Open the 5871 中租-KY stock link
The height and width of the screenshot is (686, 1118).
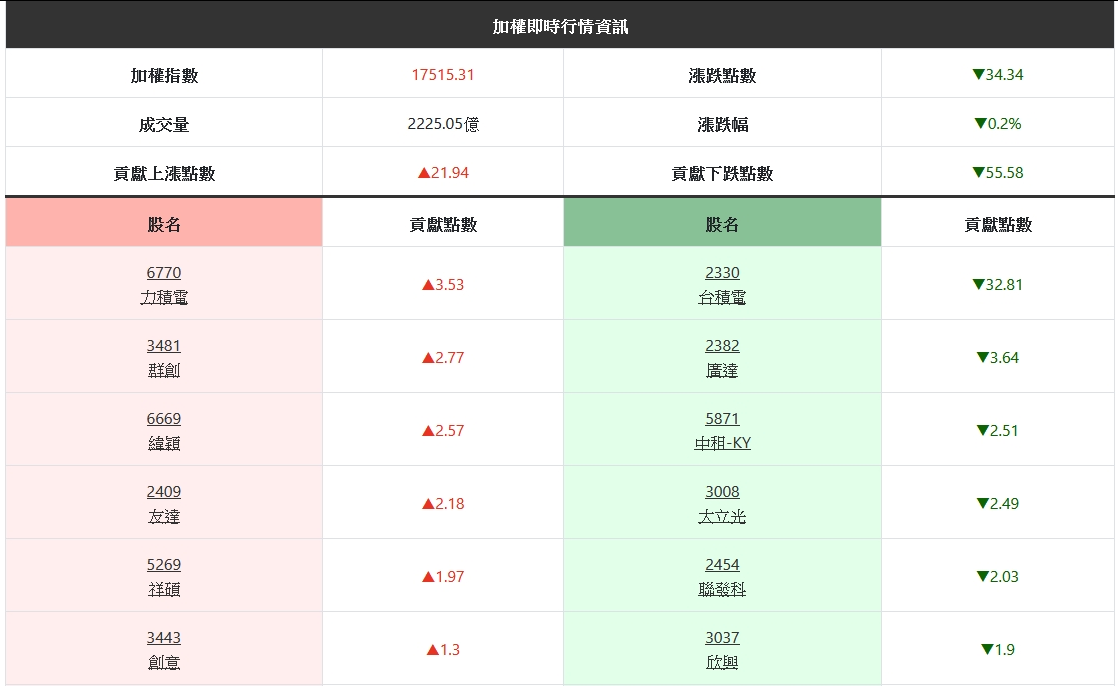tap(722, 431)
